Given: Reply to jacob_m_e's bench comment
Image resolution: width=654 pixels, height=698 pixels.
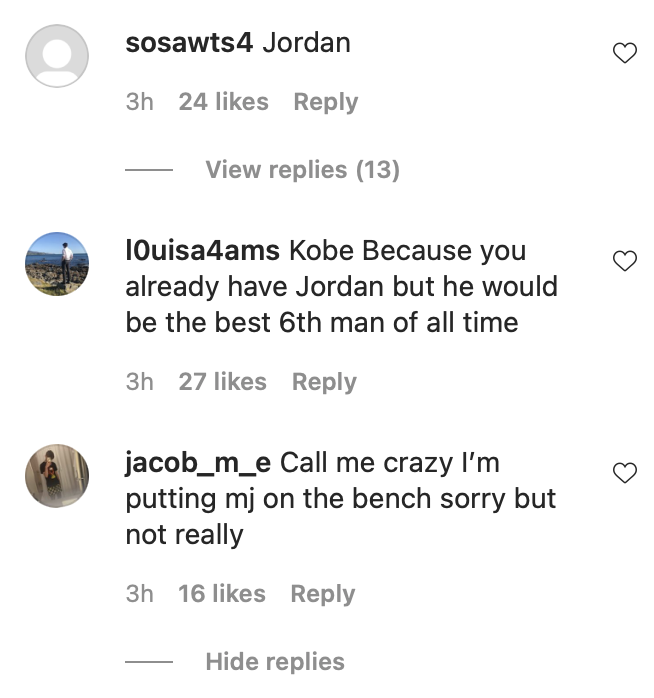Looking at the screenshot, I should (323, 594).
